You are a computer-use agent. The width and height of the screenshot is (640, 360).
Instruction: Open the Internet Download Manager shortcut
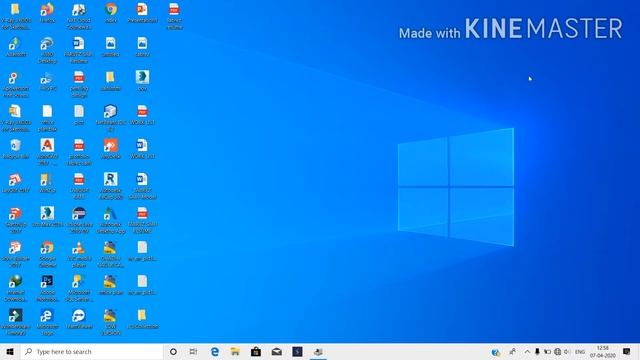tap(16, 288)
